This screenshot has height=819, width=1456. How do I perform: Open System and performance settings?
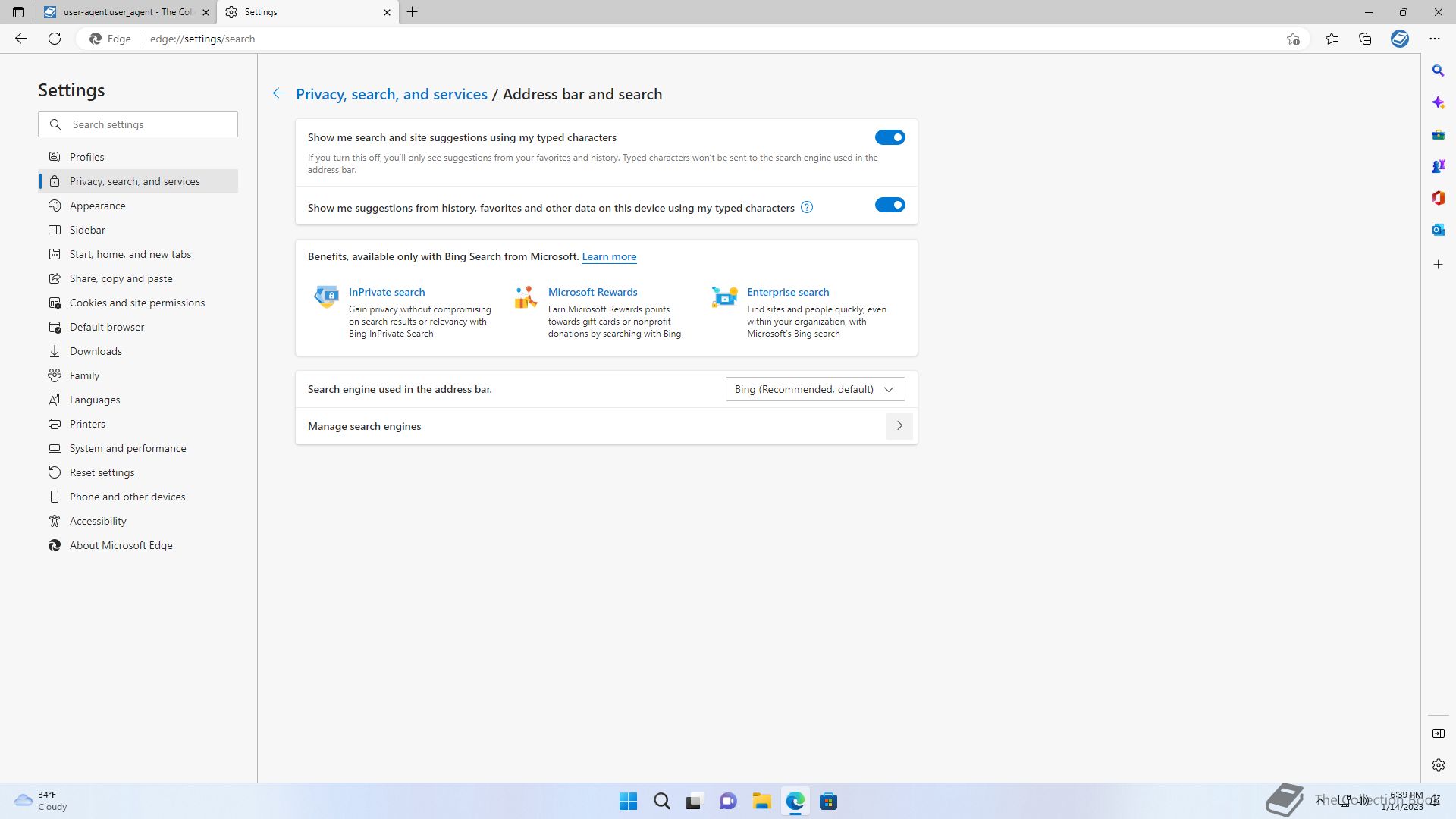[x=127, y=448]
